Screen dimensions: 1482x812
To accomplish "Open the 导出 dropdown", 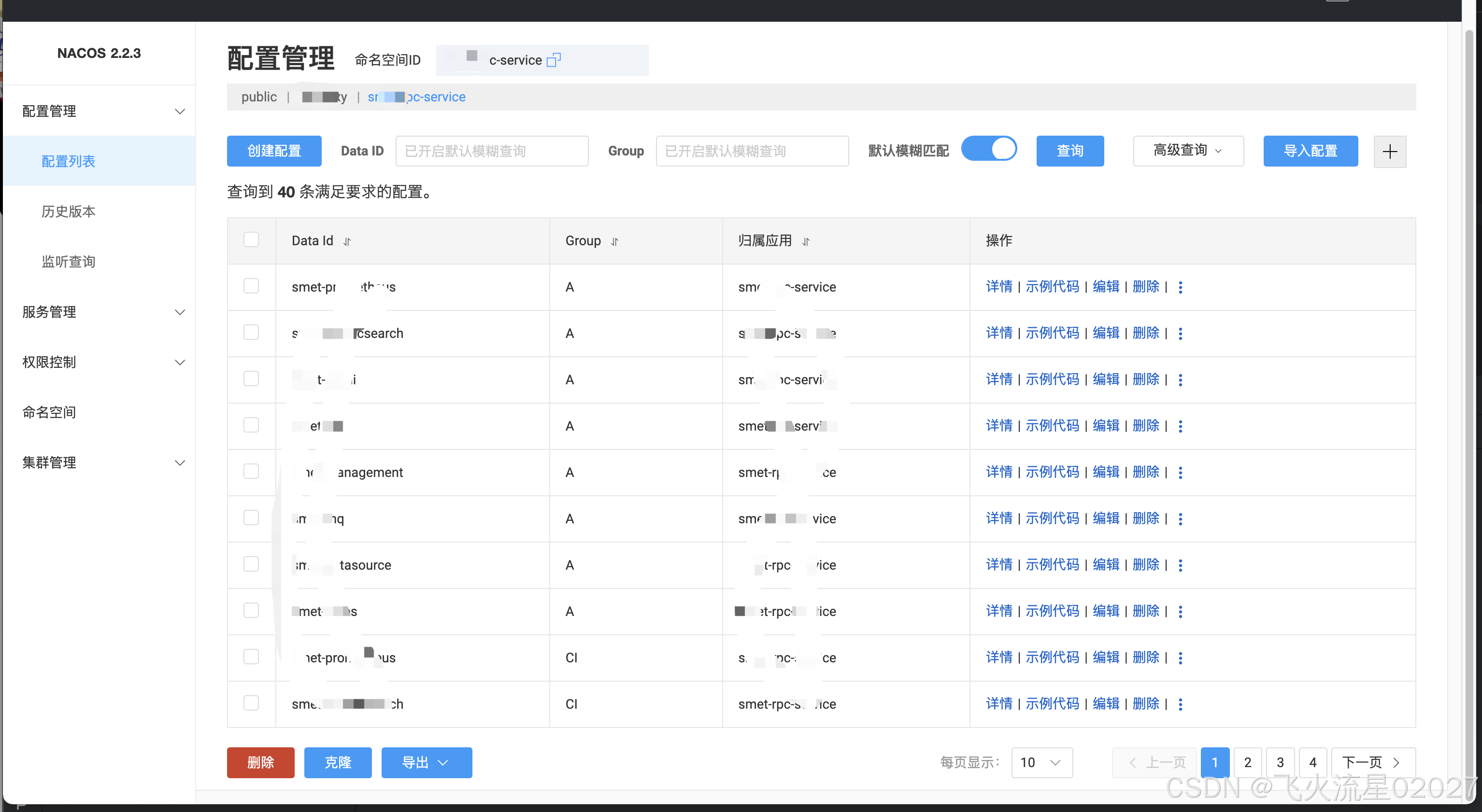I will click(x=427, y=763).
